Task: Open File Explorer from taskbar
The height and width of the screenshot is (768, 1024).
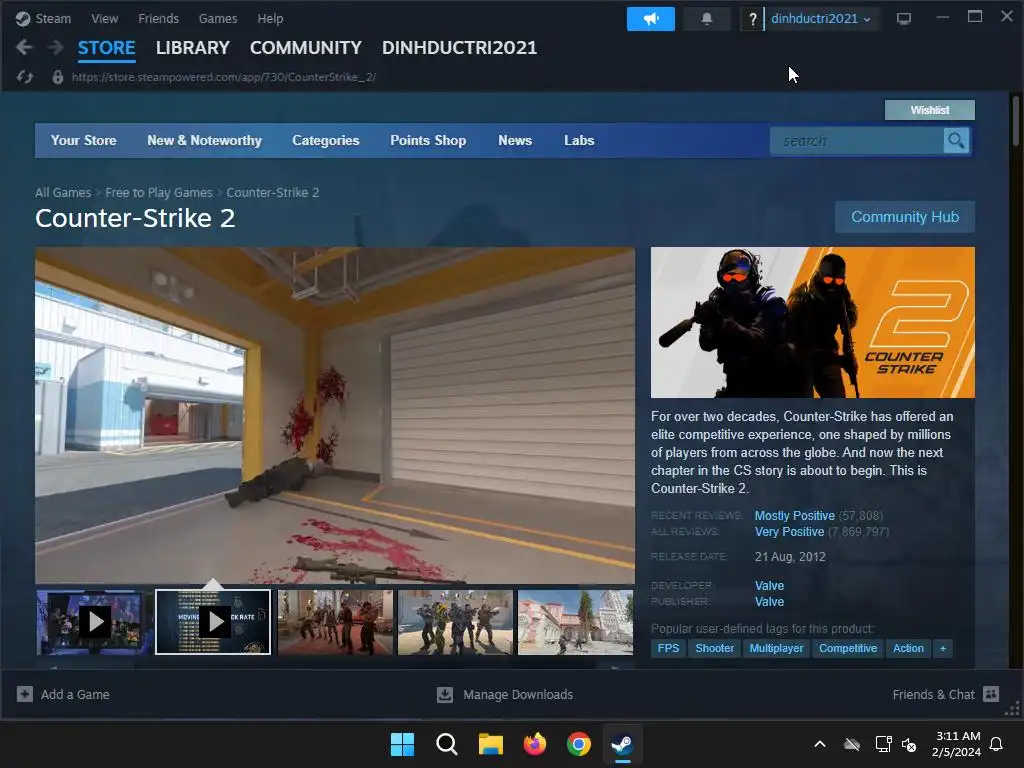Action: (490, 744)
